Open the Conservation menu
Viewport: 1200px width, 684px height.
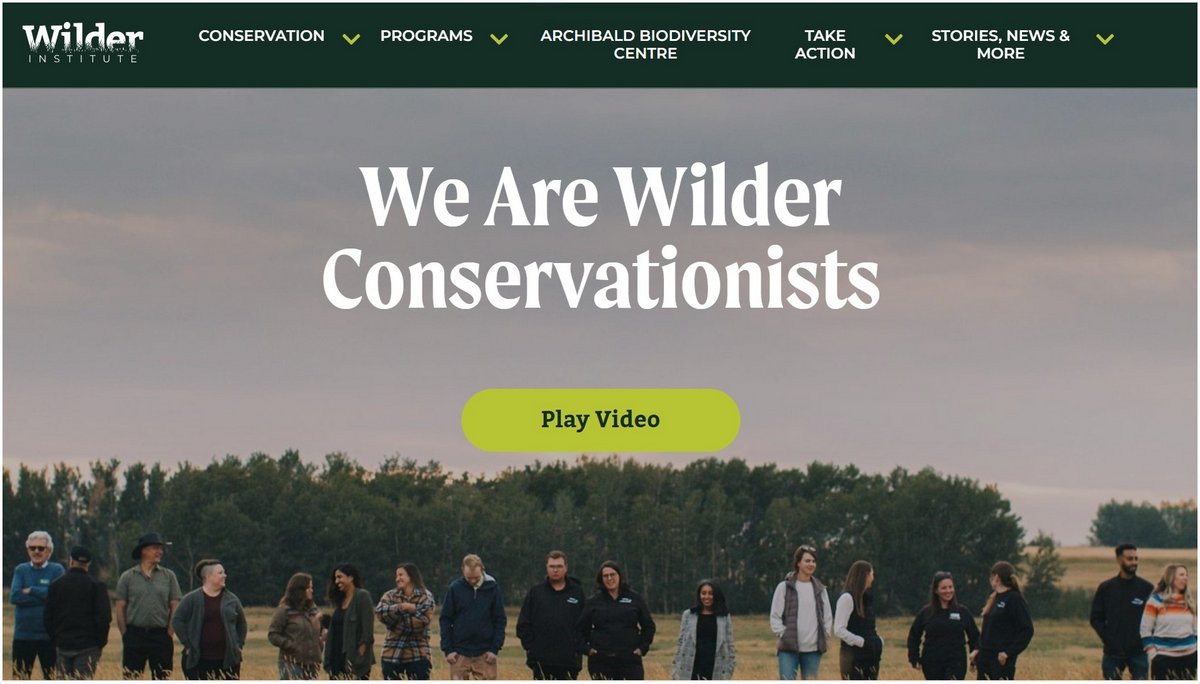261,36
